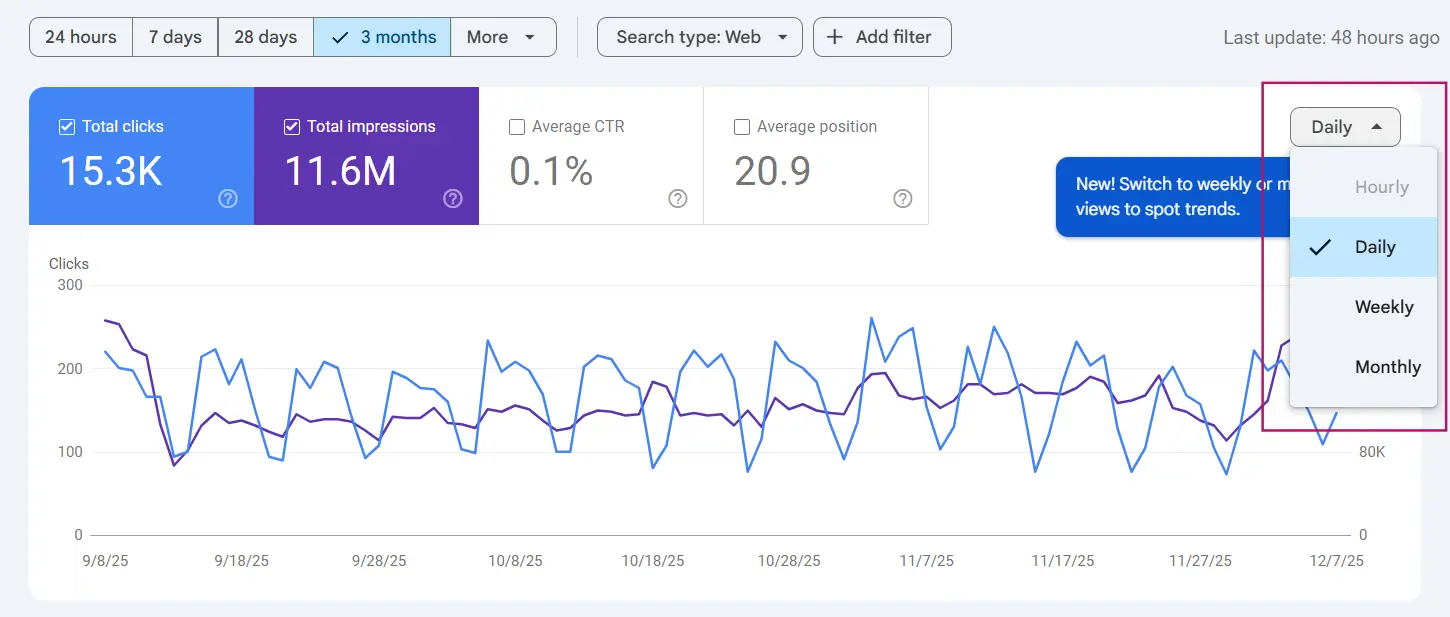Switch to the 7 days date range
The width and height of the screenshot is (1450, 617).
(x=174, y=37)
